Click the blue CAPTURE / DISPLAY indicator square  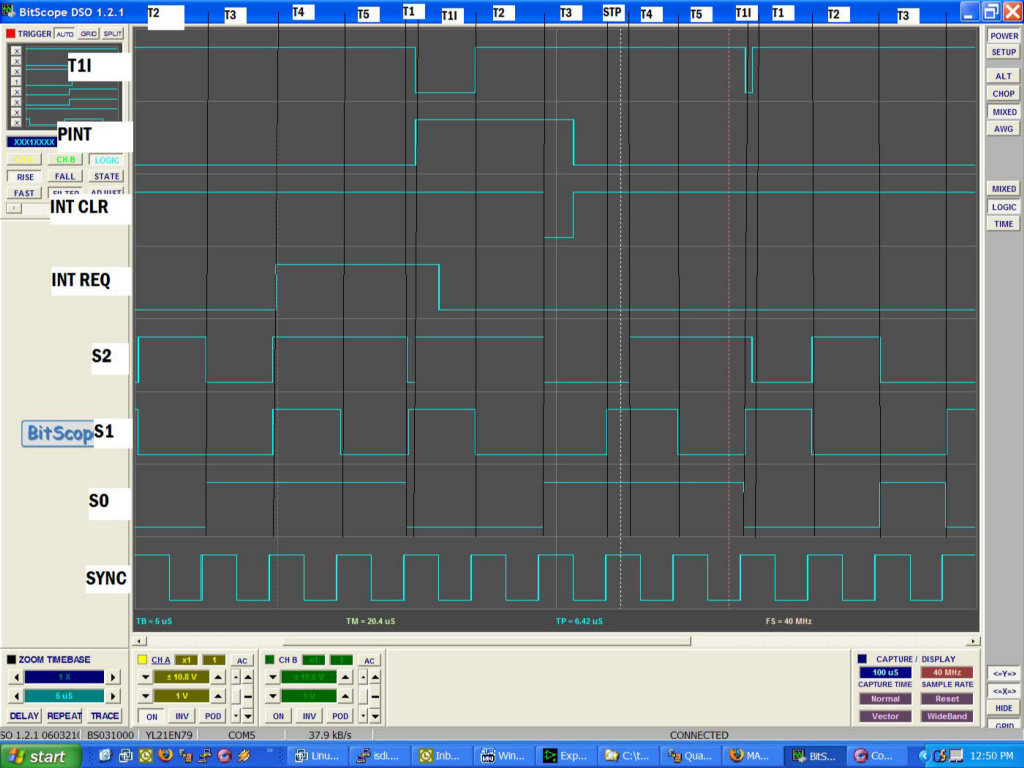coord(862,659)
